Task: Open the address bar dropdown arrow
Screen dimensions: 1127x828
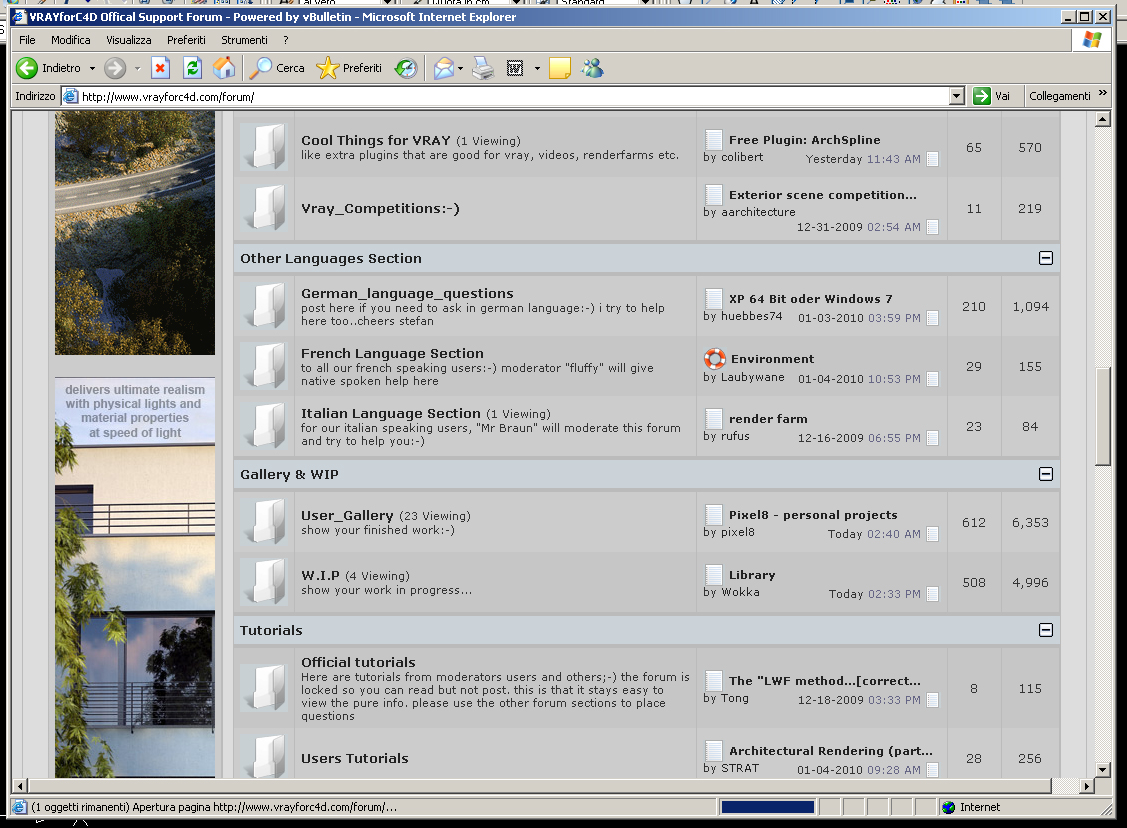Action: coord(957,96)
